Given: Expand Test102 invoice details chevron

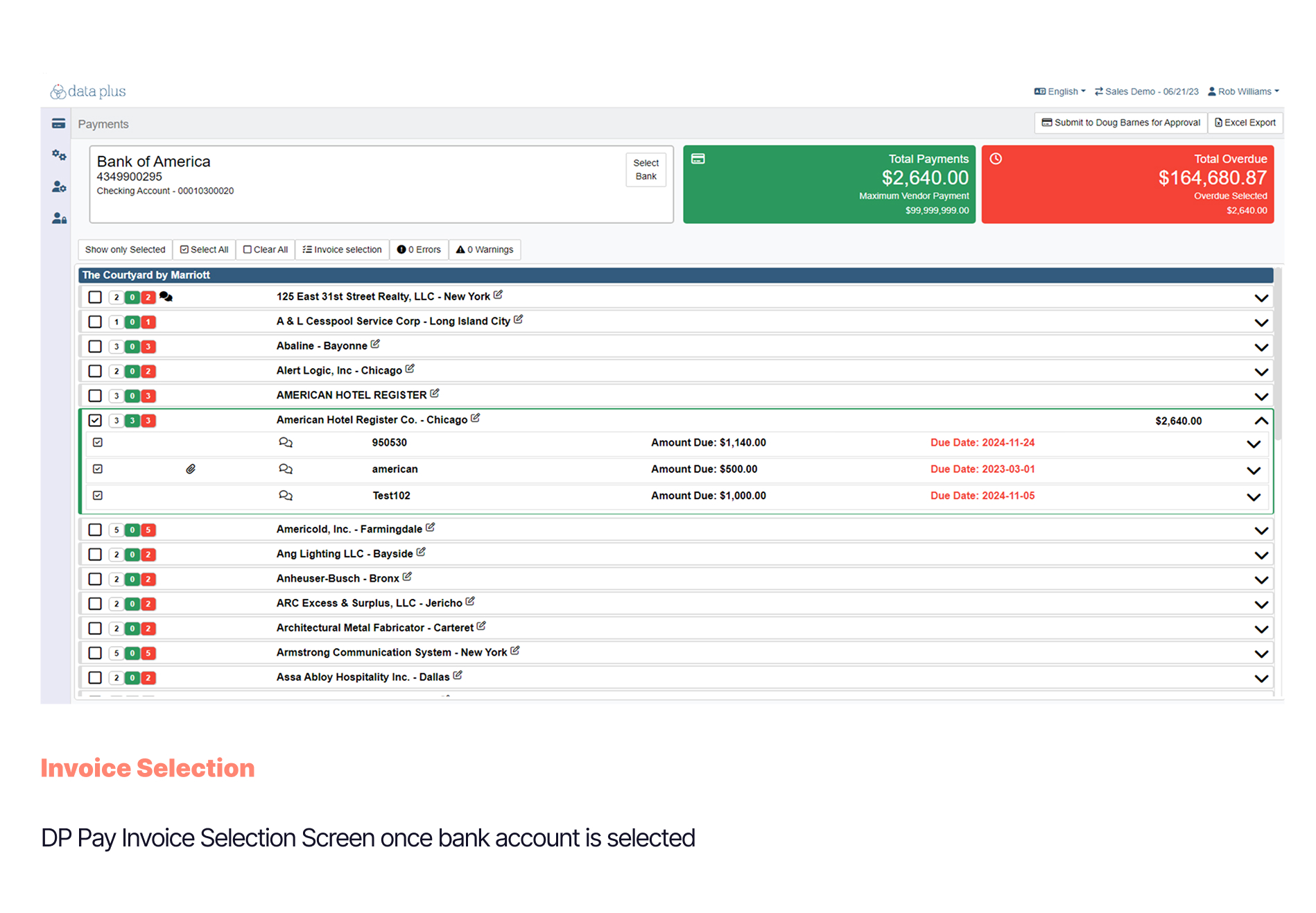Looking at the screenshot, I should [1254, 497].
